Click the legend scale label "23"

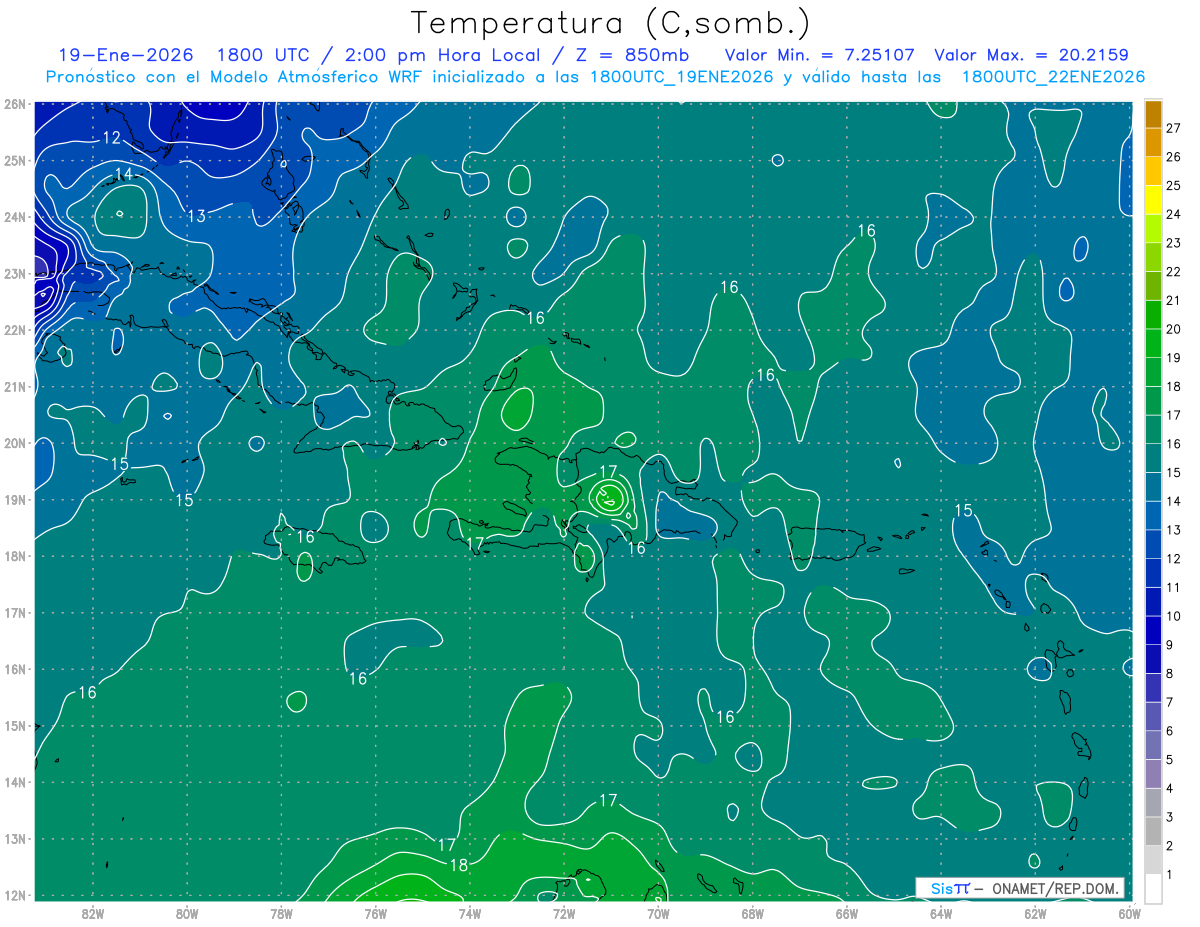(x=1174, y=243)
